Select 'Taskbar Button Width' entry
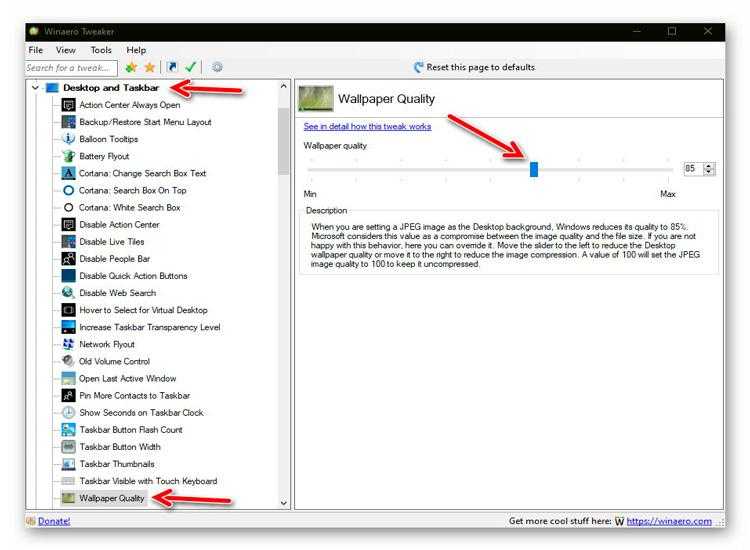 click(x=120, y=447)
